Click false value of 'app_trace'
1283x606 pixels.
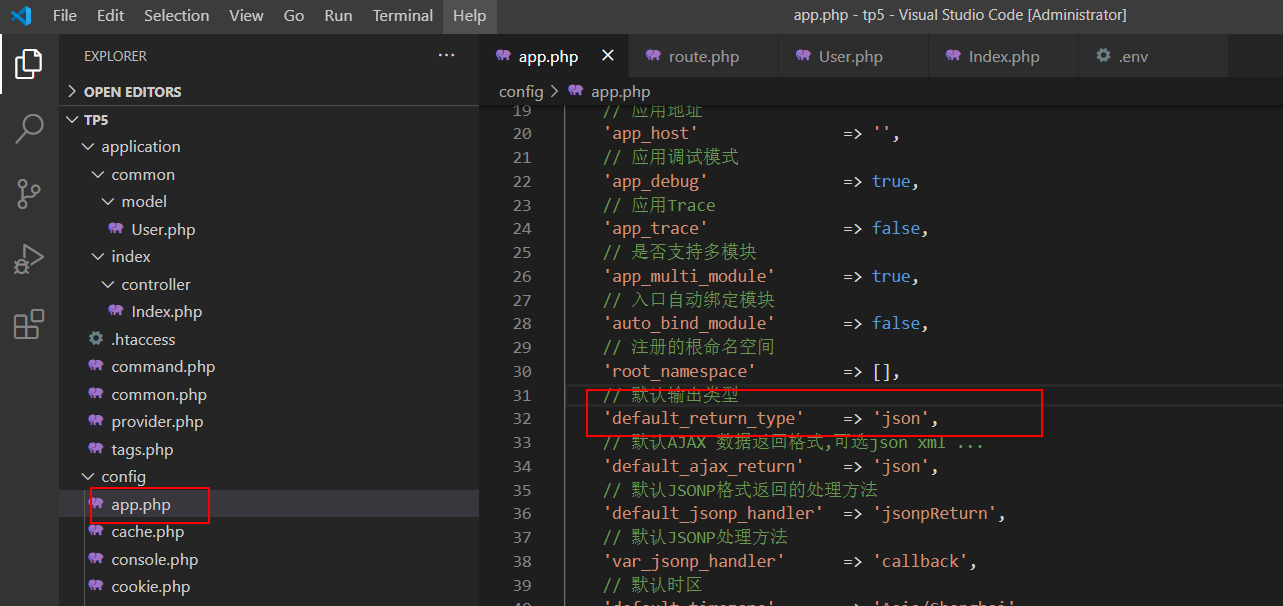point(896,228)
